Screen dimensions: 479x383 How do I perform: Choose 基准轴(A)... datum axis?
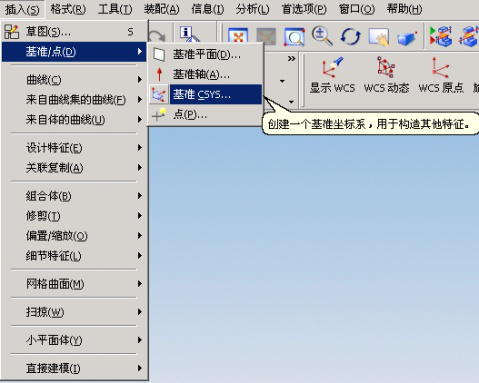(205, 74)
